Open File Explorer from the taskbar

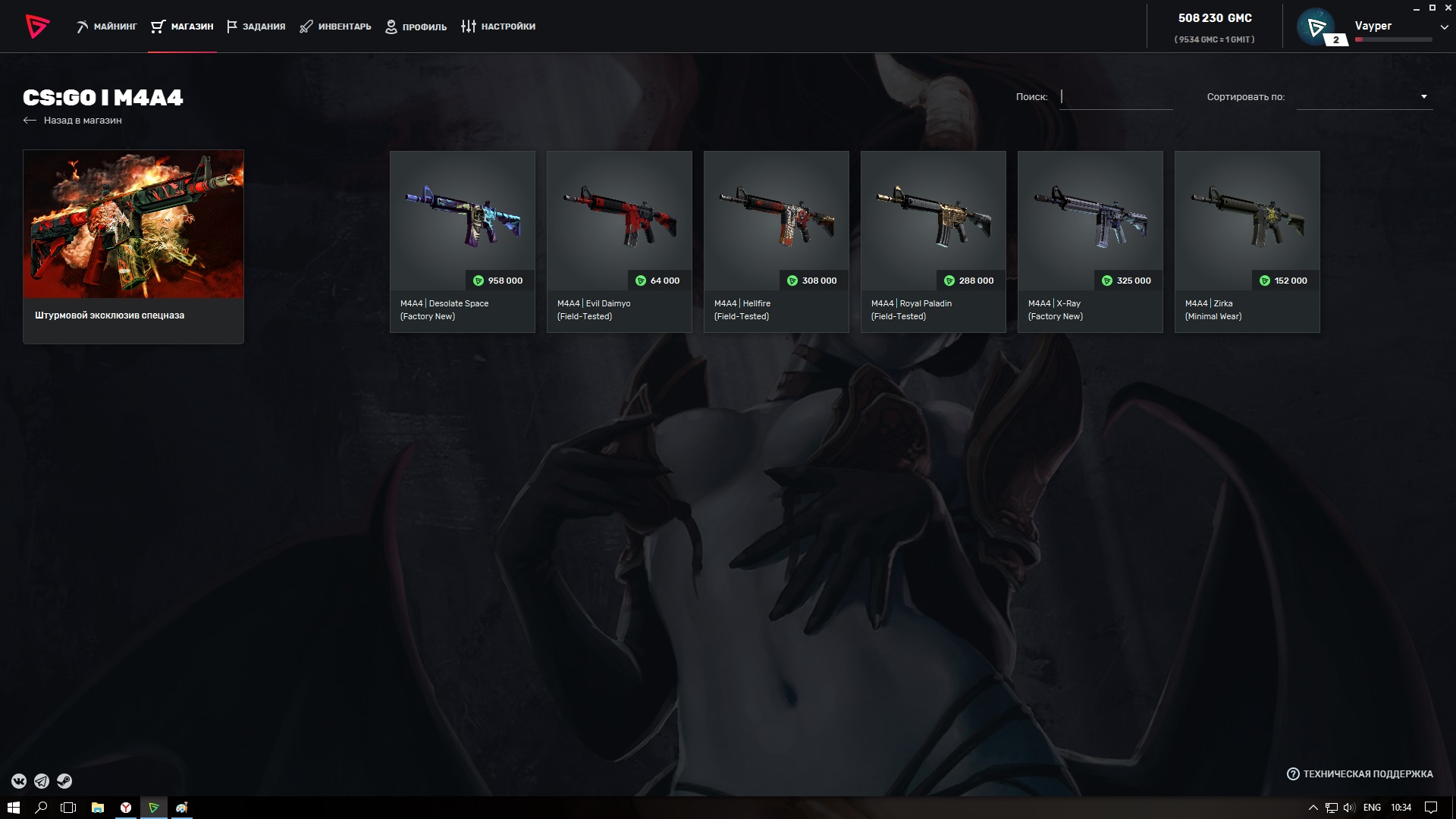[97, 808]
